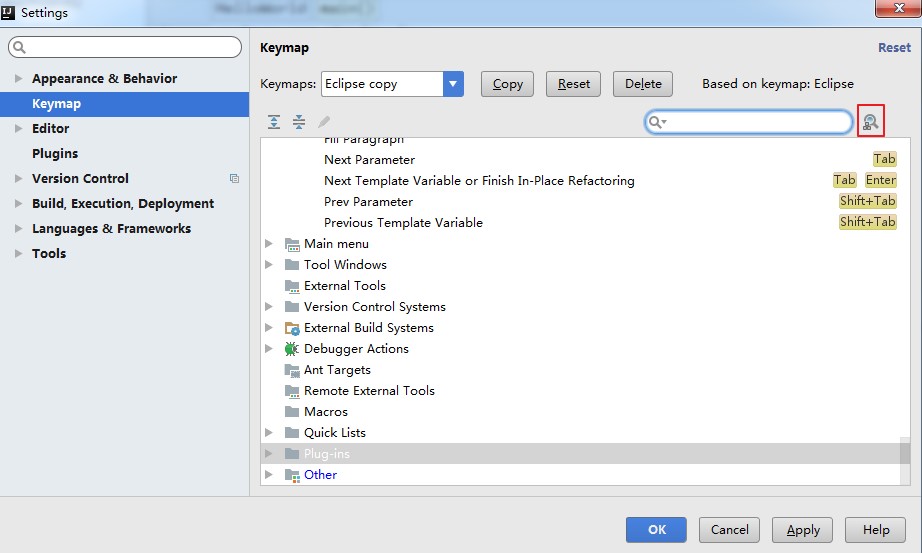The height and width of the screenshot is (553, 922).
Task: Click the search magnifier icon in keymap filter
Action: (657, 122)
